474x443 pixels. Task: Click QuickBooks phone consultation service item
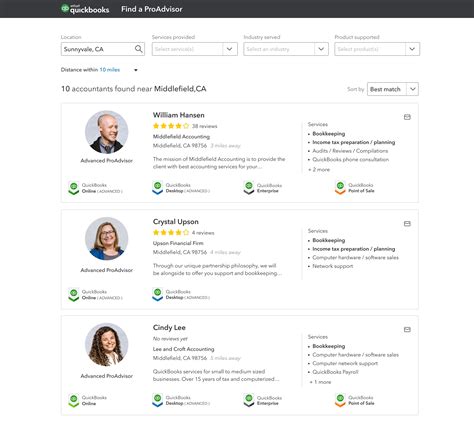[x=351, y=159]
